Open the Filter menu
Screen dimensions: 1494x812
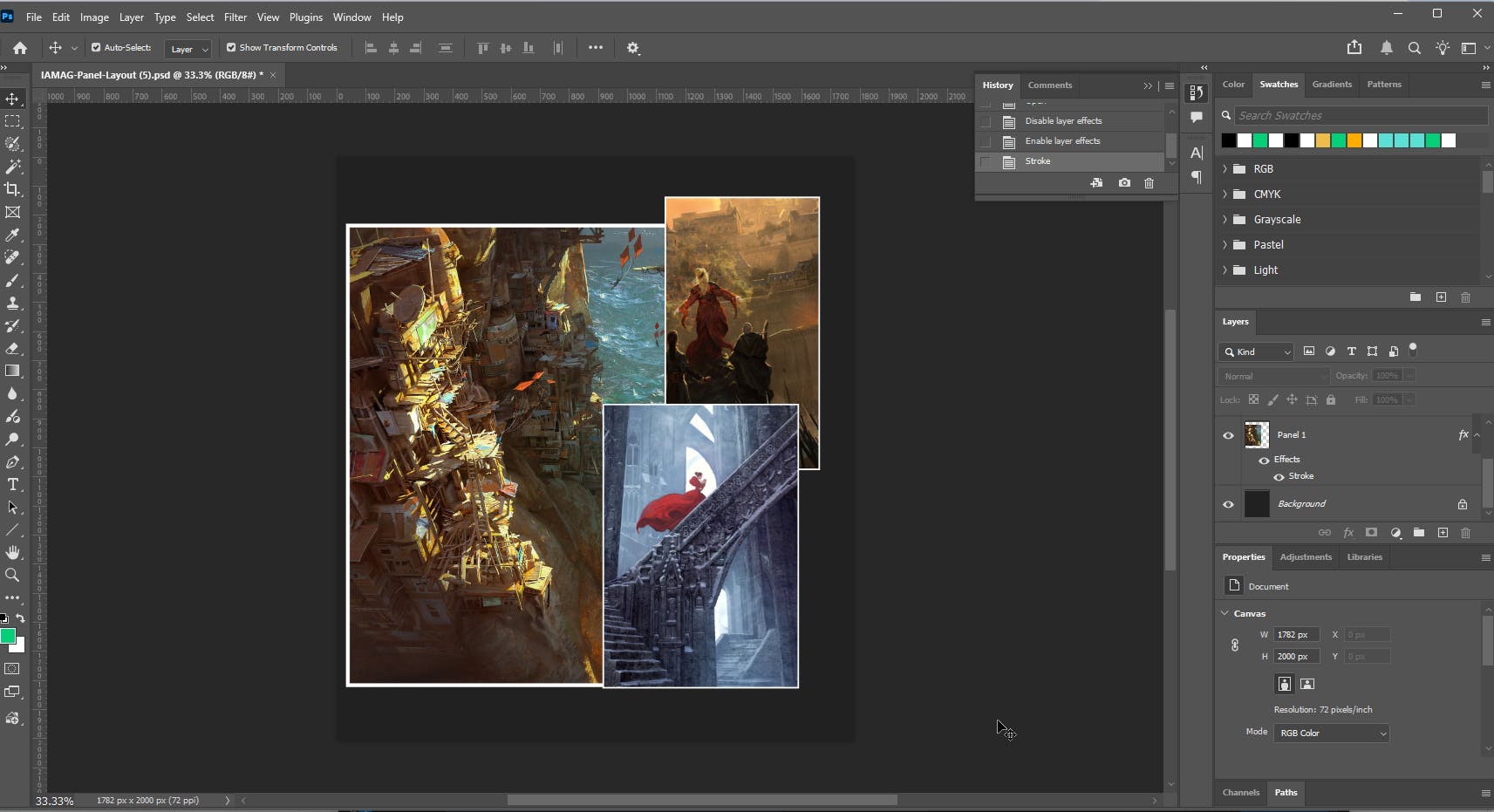tap(235, 17)
